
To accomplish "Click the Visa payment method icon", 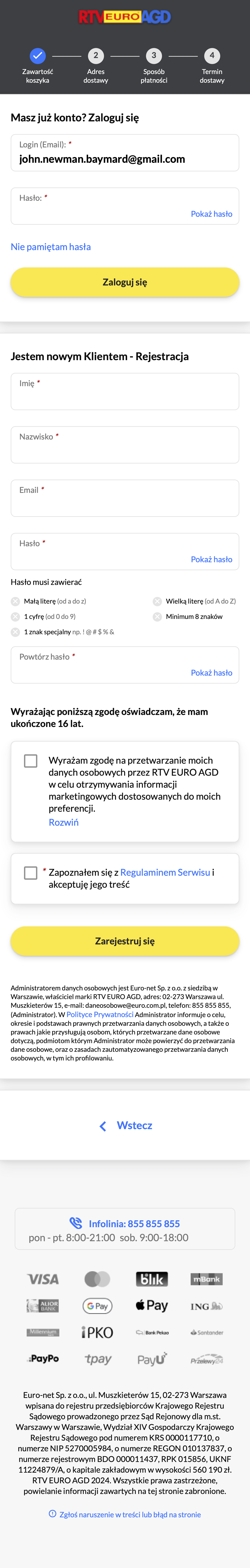I will [x=43, y=1278].
